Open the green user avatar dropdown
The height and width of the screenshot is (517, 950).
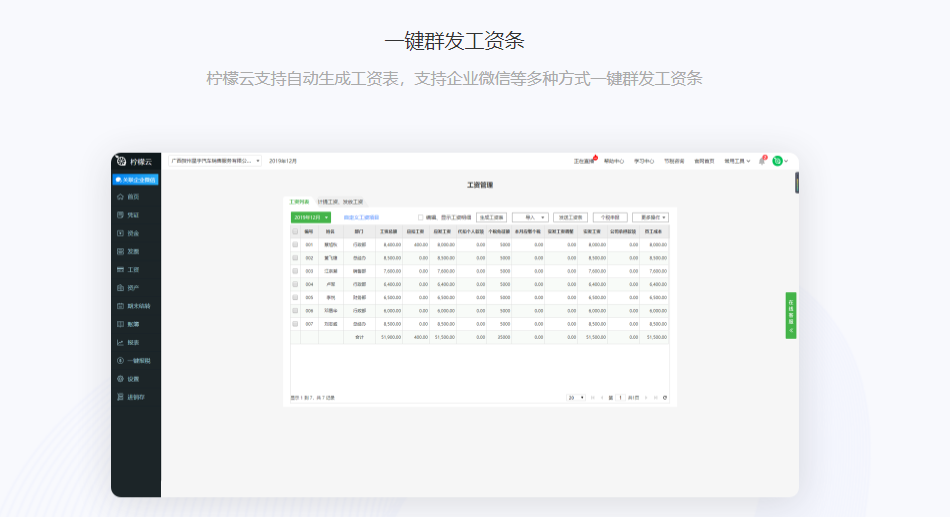click(780, 161)
